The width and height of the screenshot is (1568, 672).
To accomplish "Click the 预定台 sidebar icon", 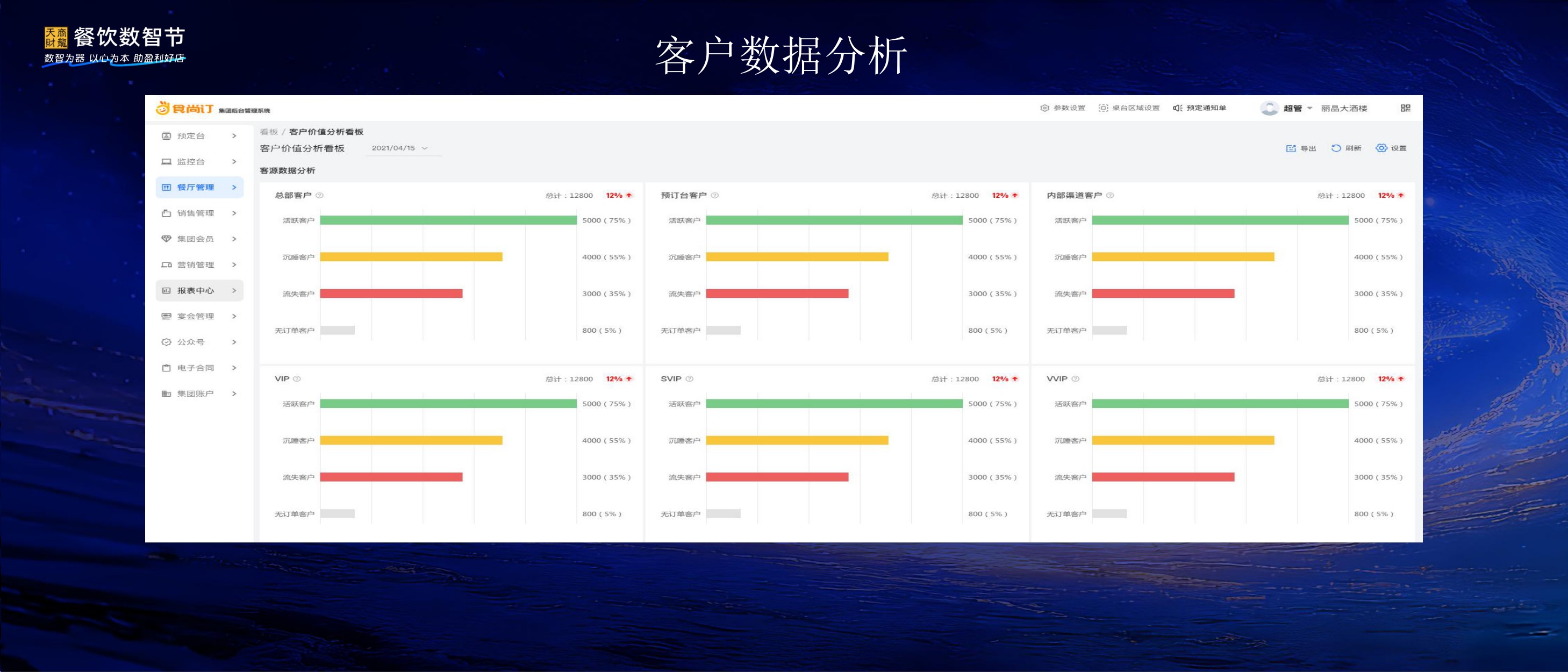I will click(x=166, y=135).
